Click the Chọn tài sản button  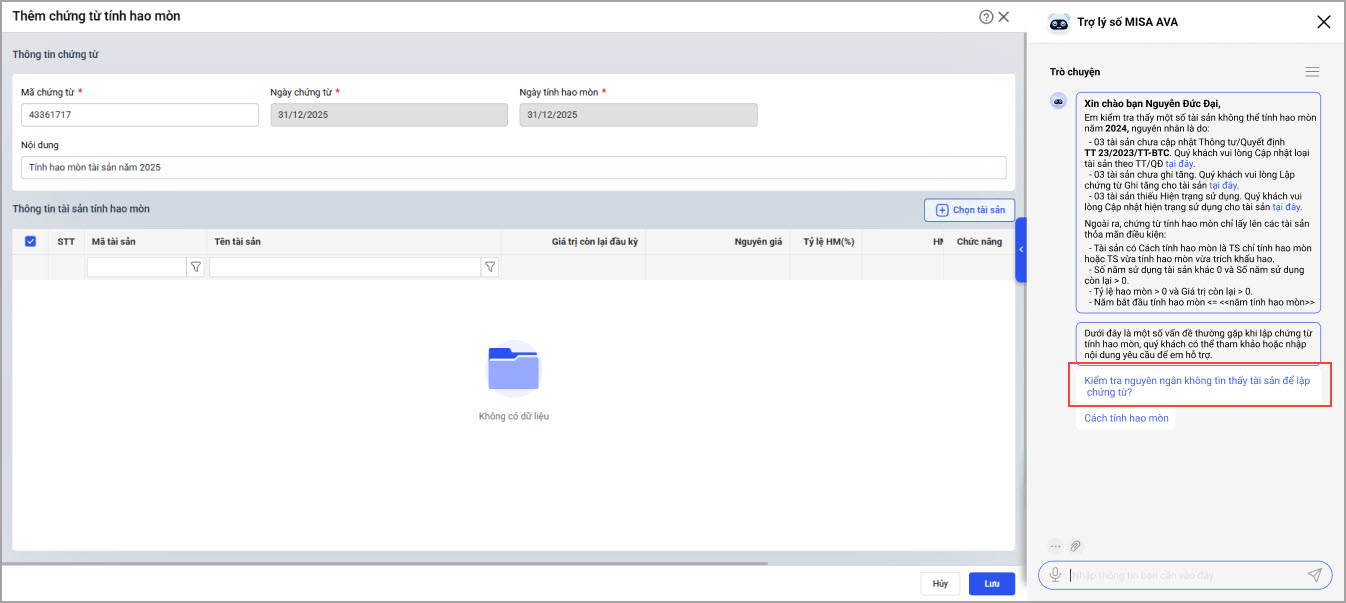tap(969, 210)
